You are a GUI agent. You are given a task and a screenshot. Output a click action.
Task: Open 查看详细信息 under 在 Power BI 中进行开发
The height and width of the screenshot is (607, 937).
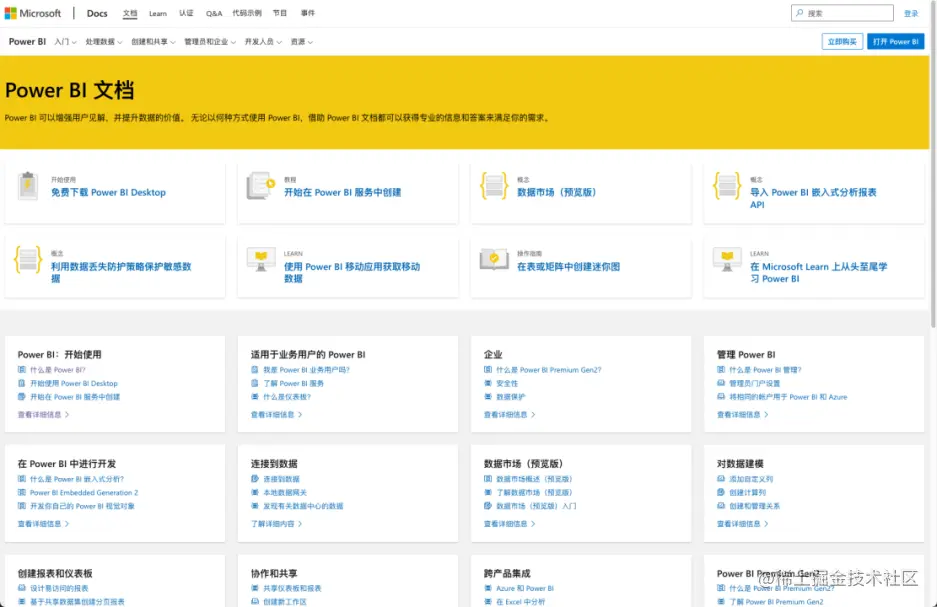(43, 524)
